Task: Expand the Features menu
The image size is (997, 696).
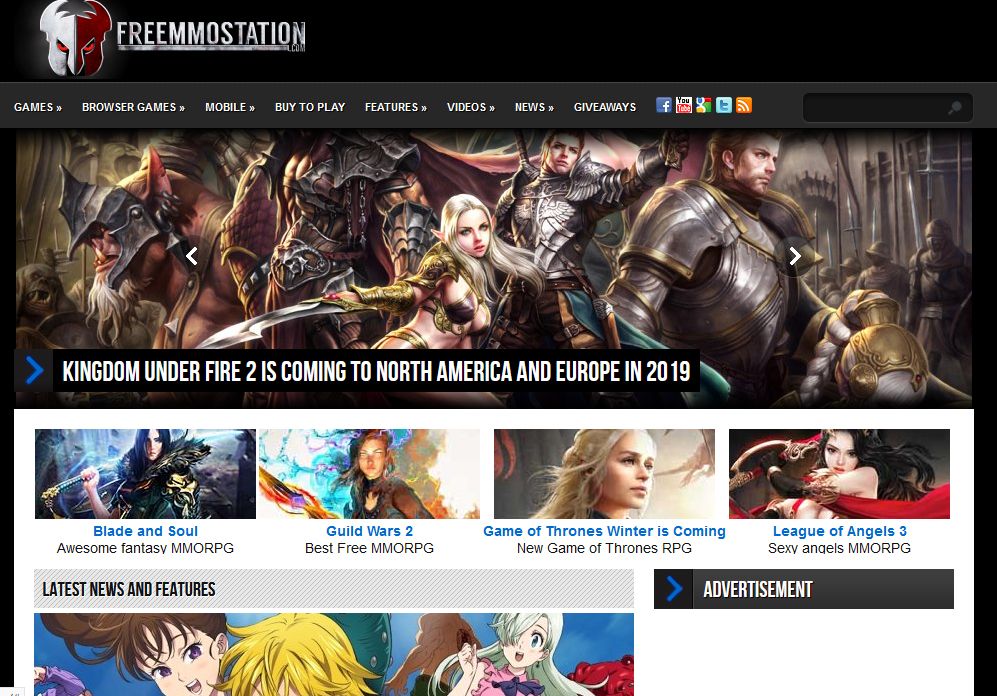Action: pyautogui.click(x=395, y=107)
